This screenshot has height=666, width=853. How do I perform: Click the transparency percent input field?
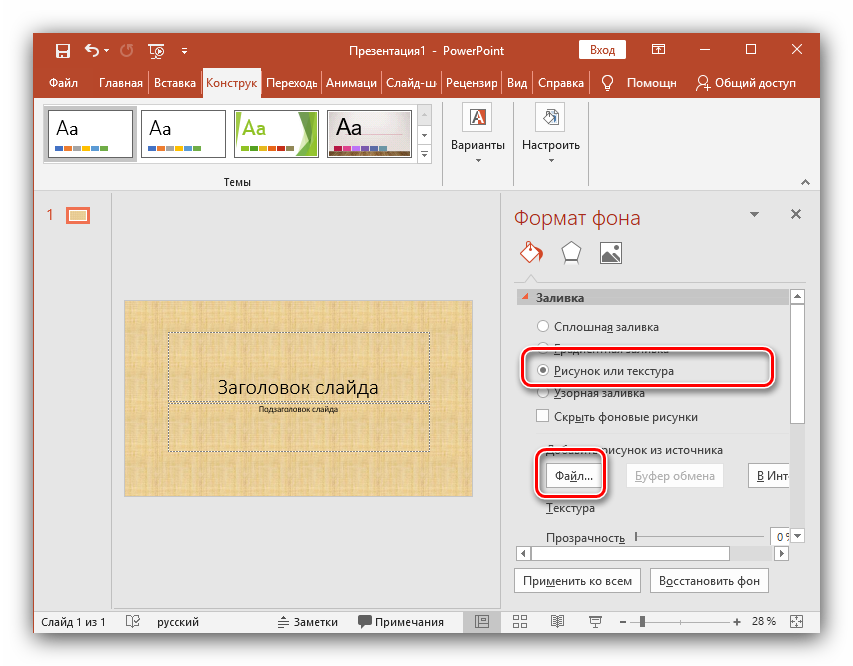click(780, 537)
